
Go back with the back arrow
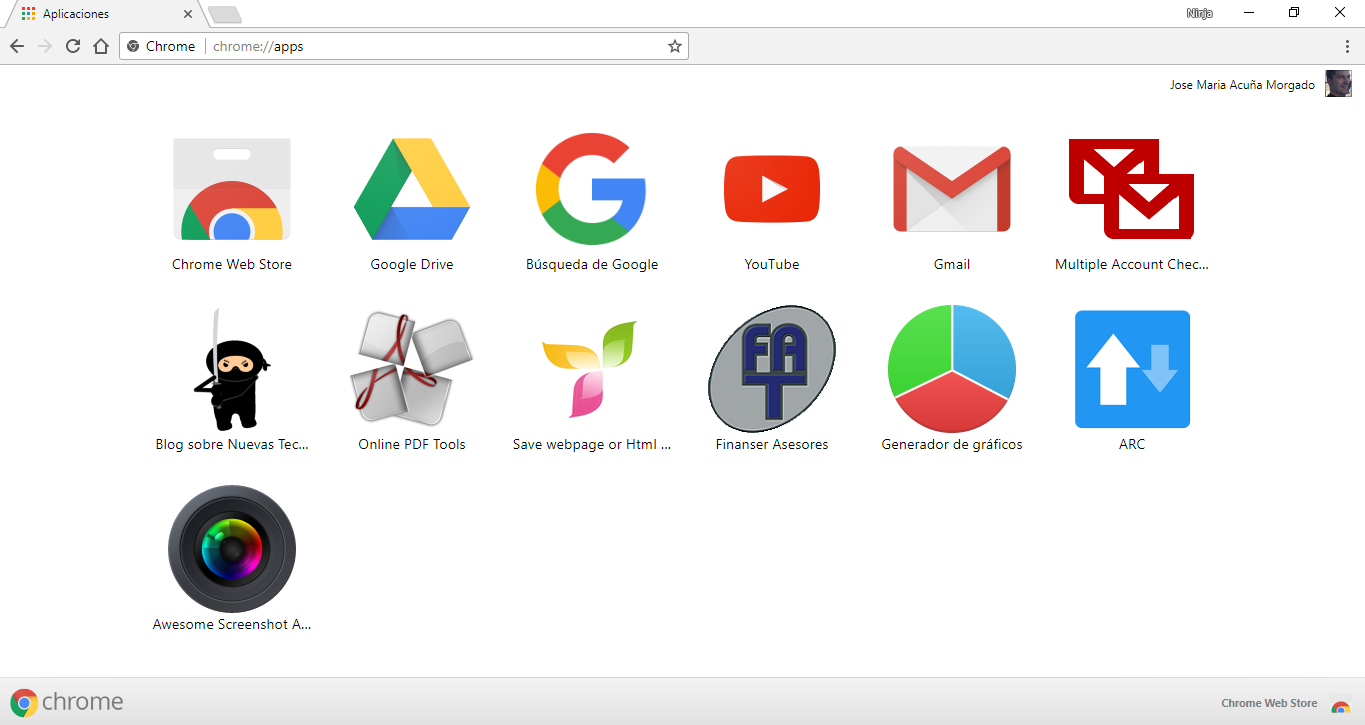[17, 46]
